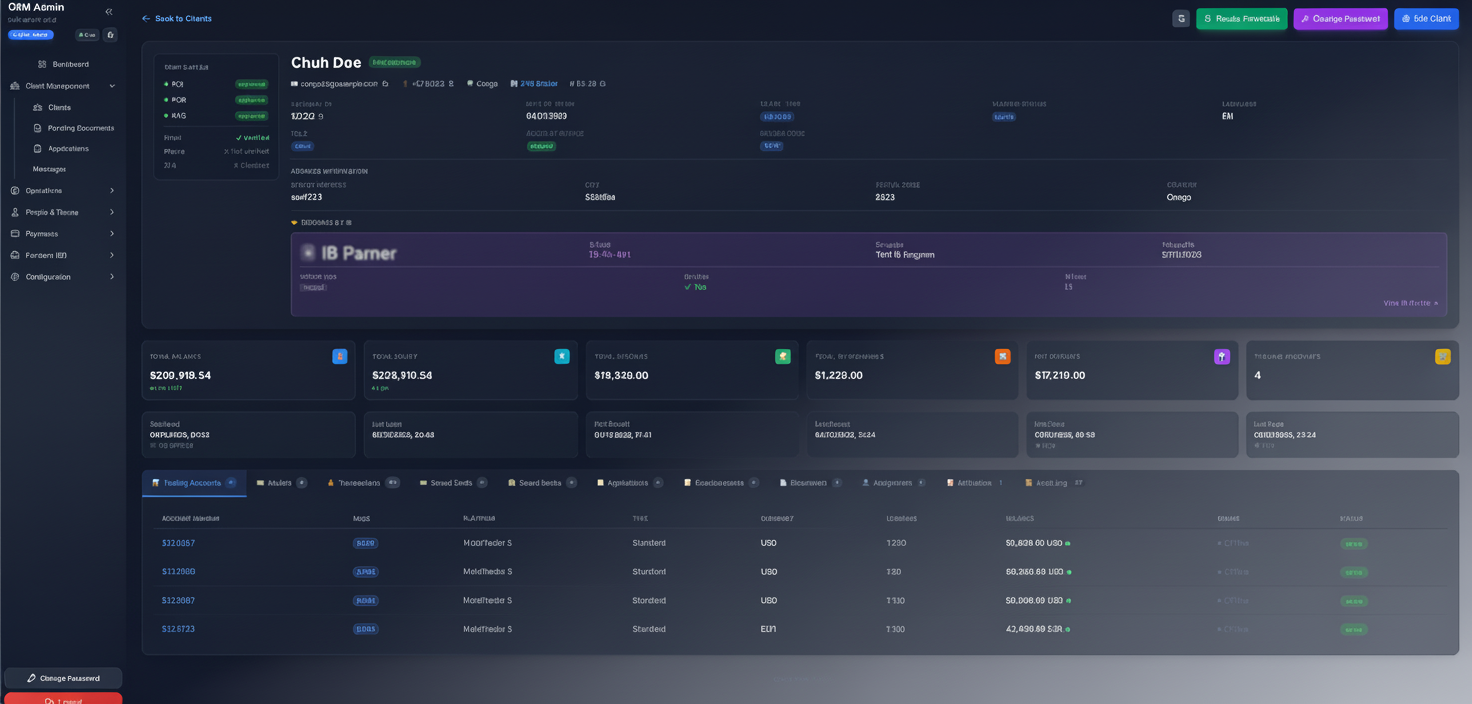Switch to the Transactions tab

point(358,483)
